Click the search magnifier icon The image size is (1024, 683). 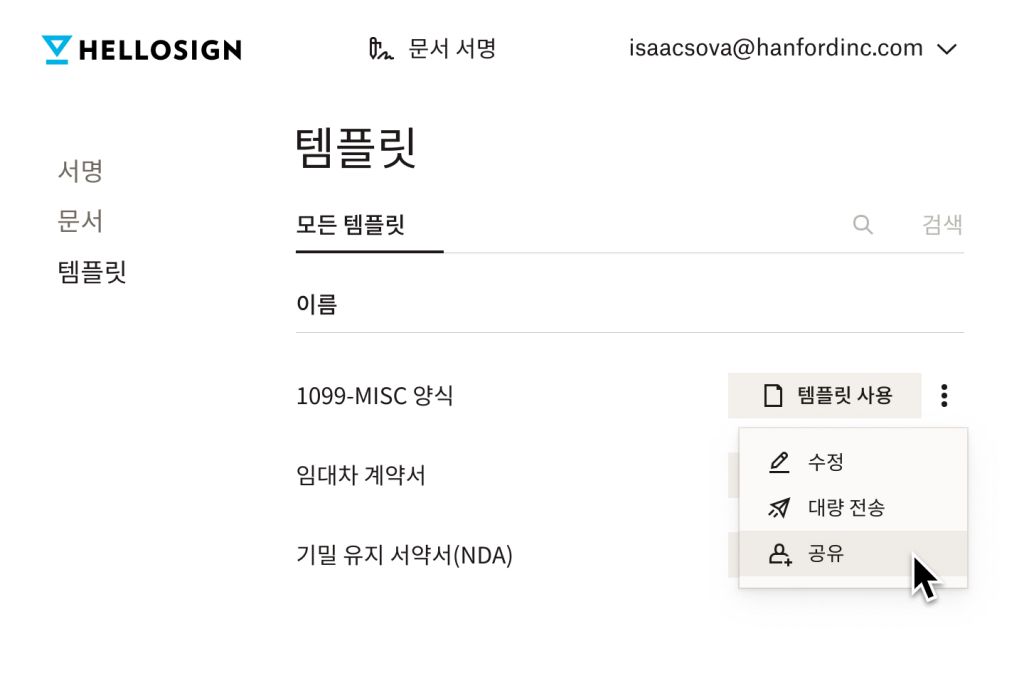pyautogui.click(x=862, y=224)
